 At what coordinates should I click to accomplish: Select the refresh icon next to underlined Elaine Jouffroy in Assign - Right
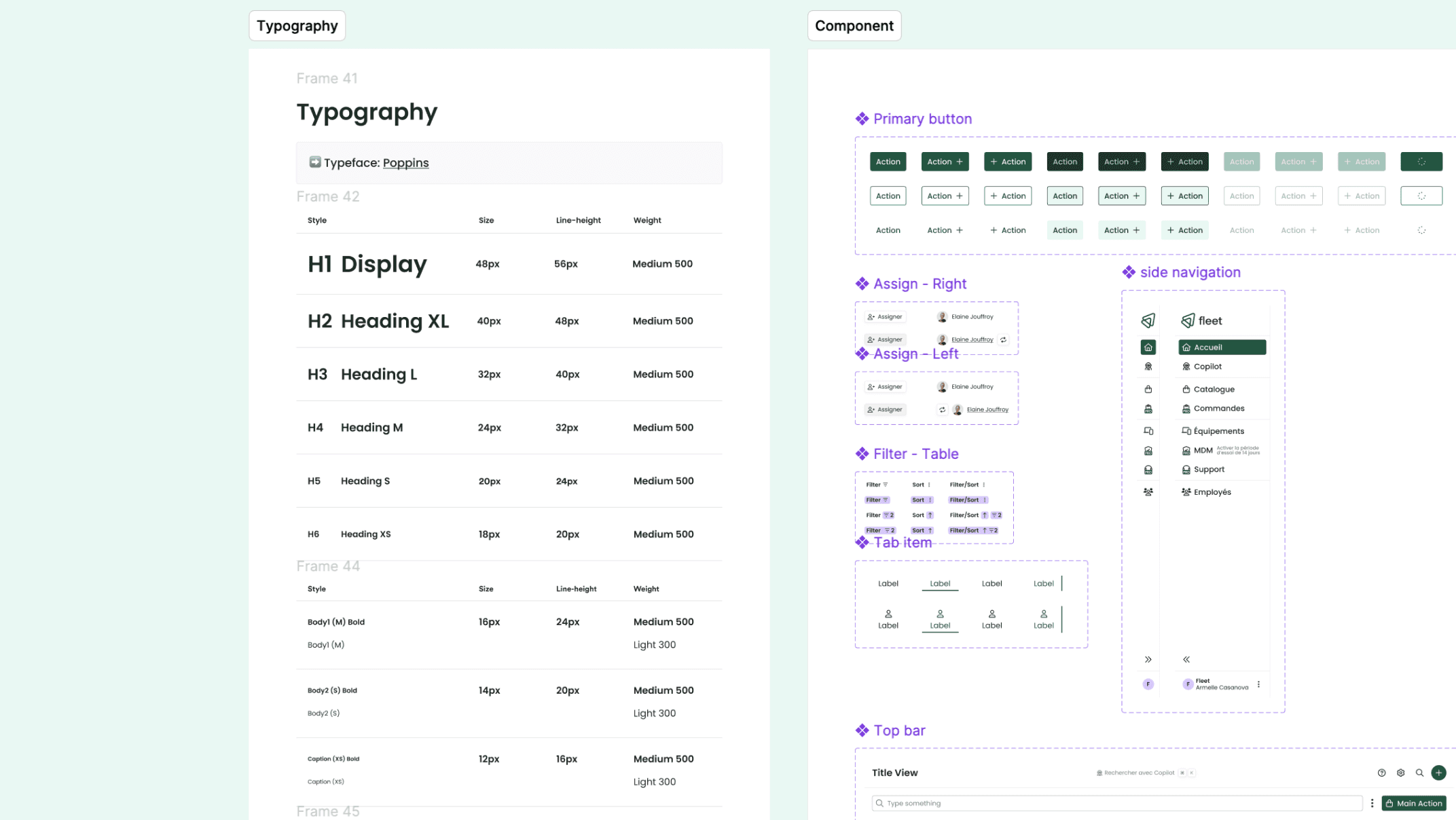1003,339
